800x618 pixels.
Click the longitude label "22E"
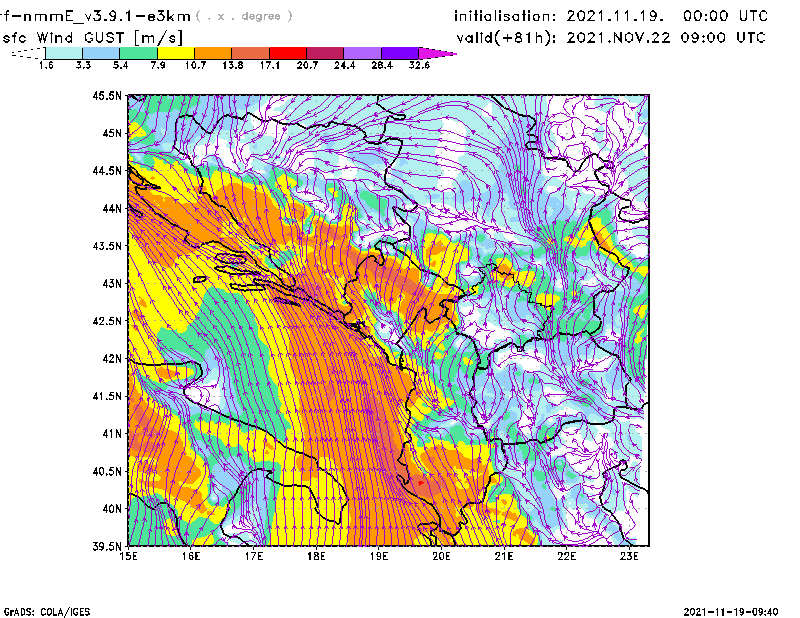point(566,556)
